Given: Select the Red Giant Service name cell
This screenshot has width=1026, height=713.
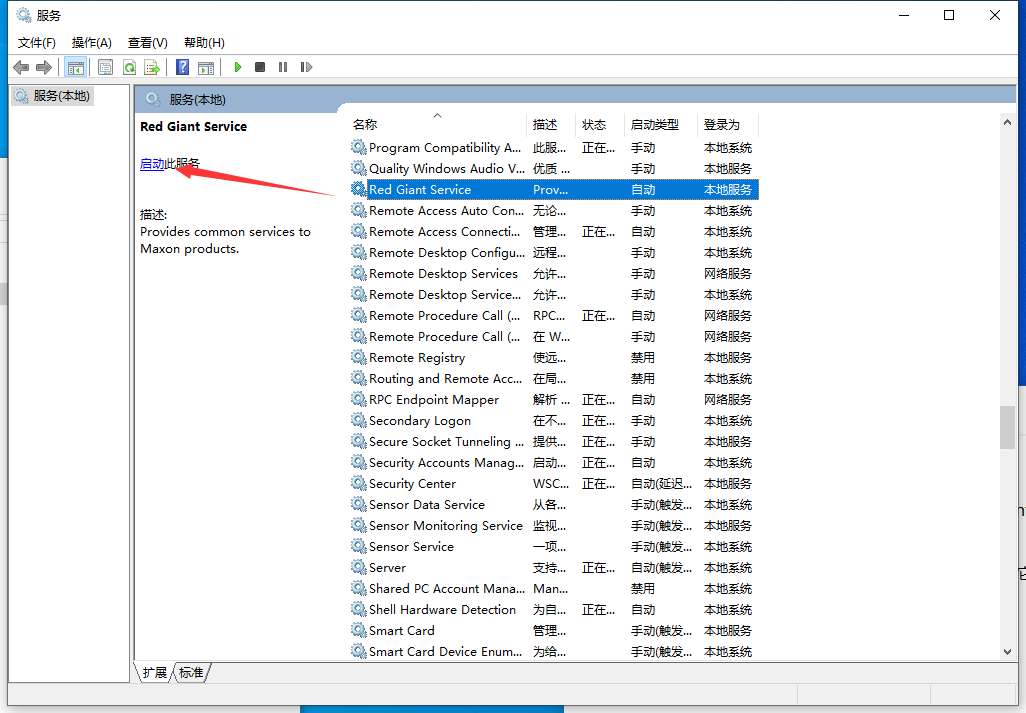Looking at the screenshot, I should (x=420, y=189).
